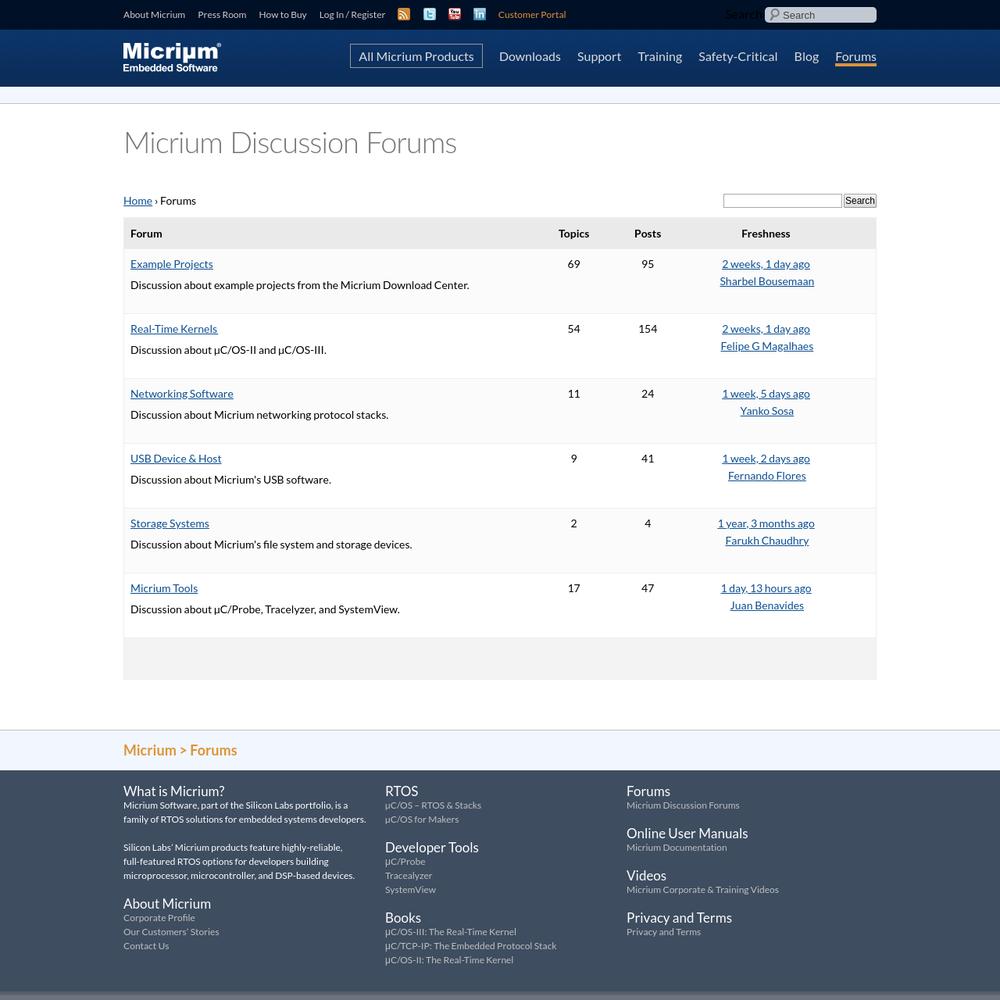Open the '1 week, 2 days ago' post

pos(766,459)
